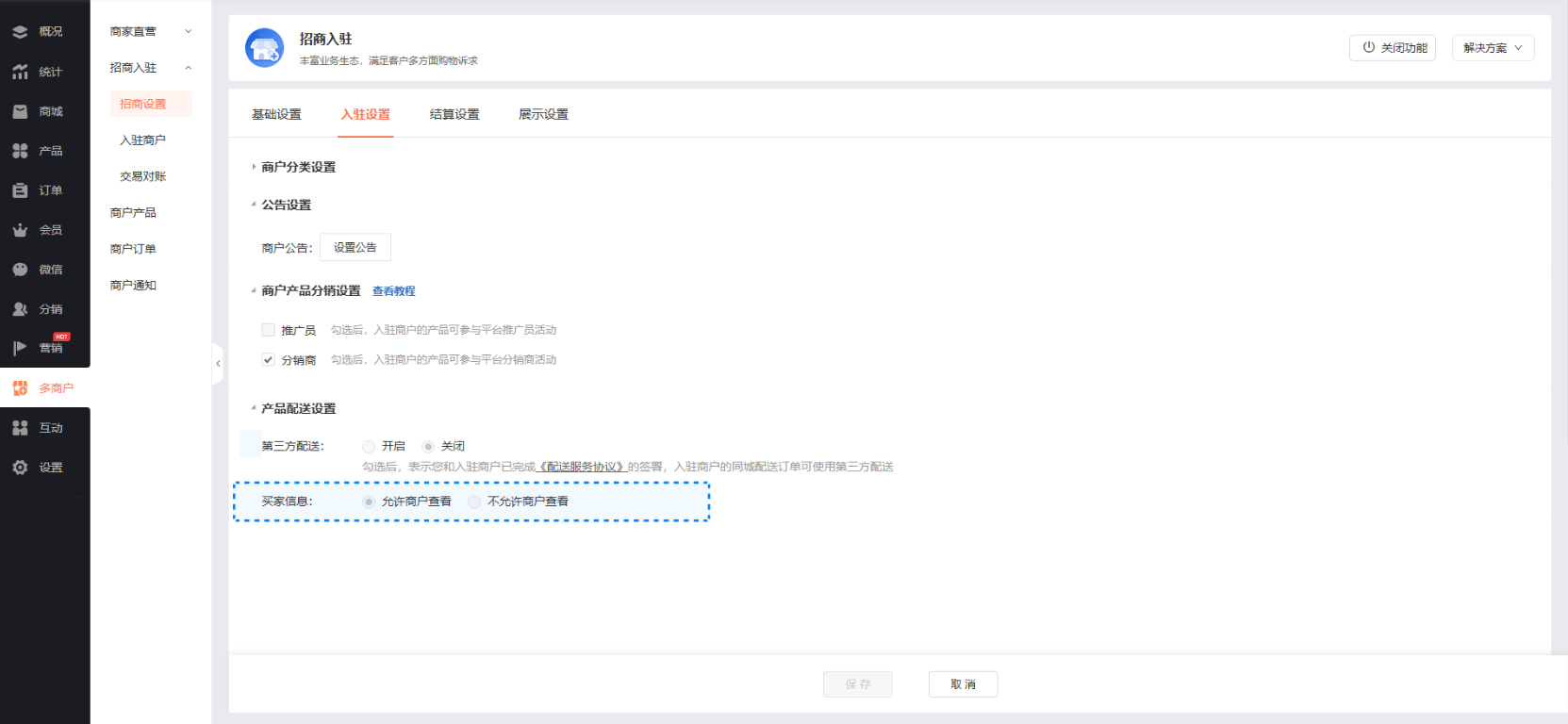
Task: Open the 分销 distribution icon
Action: tap(20, 309)
